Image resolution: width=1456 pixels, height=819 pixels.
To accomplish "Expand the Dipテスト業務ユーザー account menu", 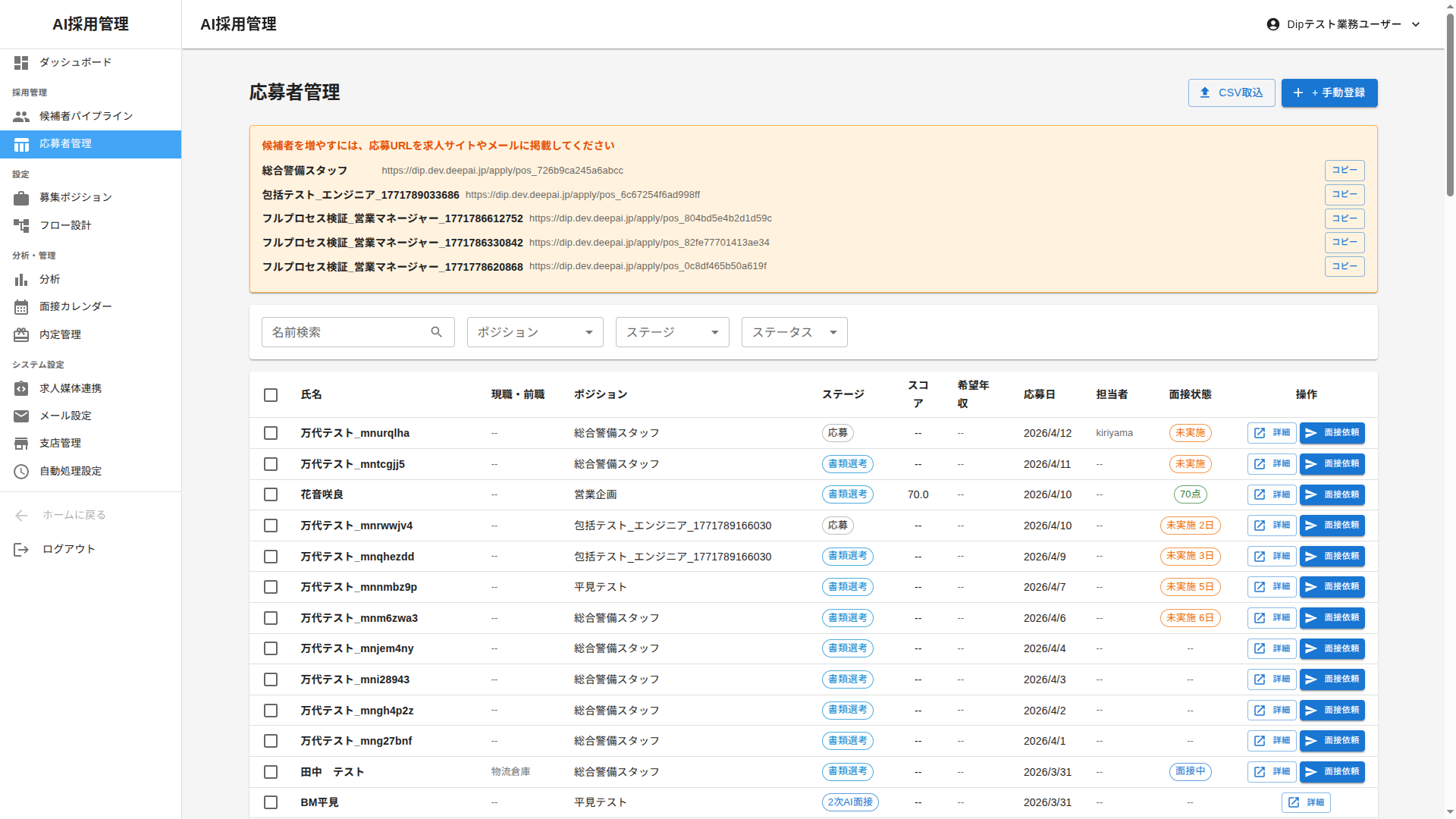I will tap(1343, 24).
